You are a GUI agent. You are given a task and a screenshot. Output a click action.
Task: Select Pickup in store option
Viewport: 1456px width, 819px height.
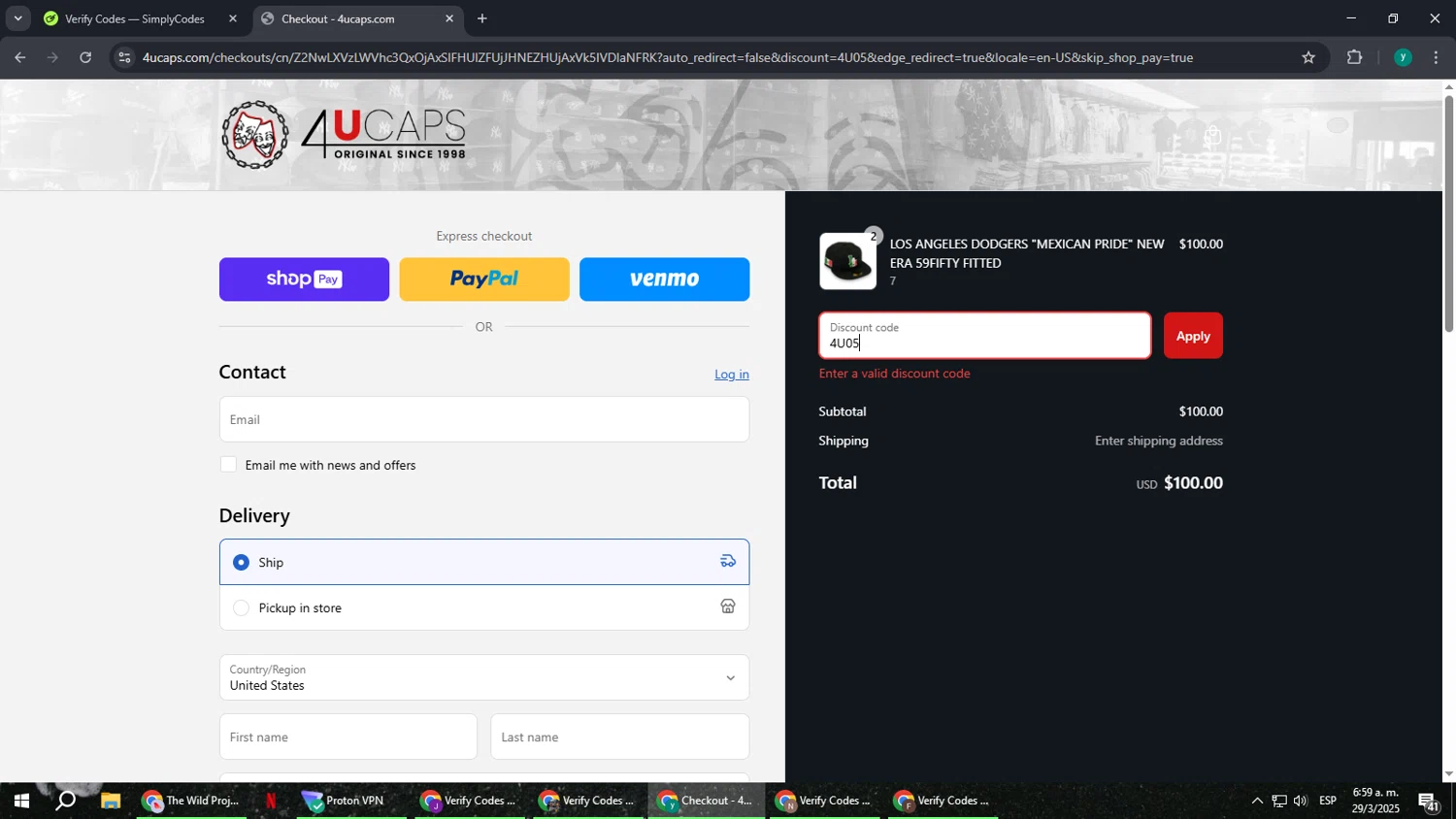click(484, 607)
